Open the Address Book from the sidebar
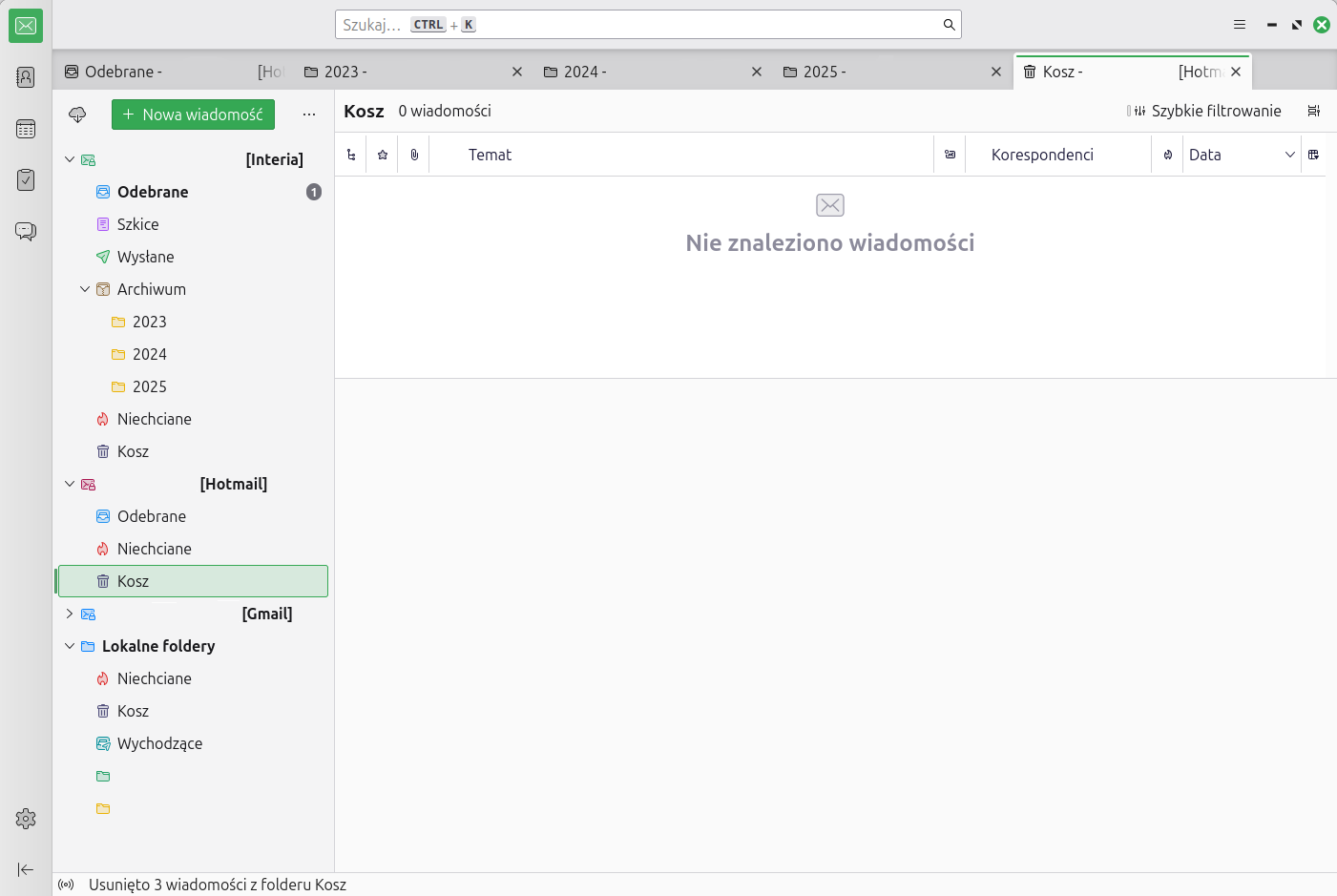 [26, 77]
